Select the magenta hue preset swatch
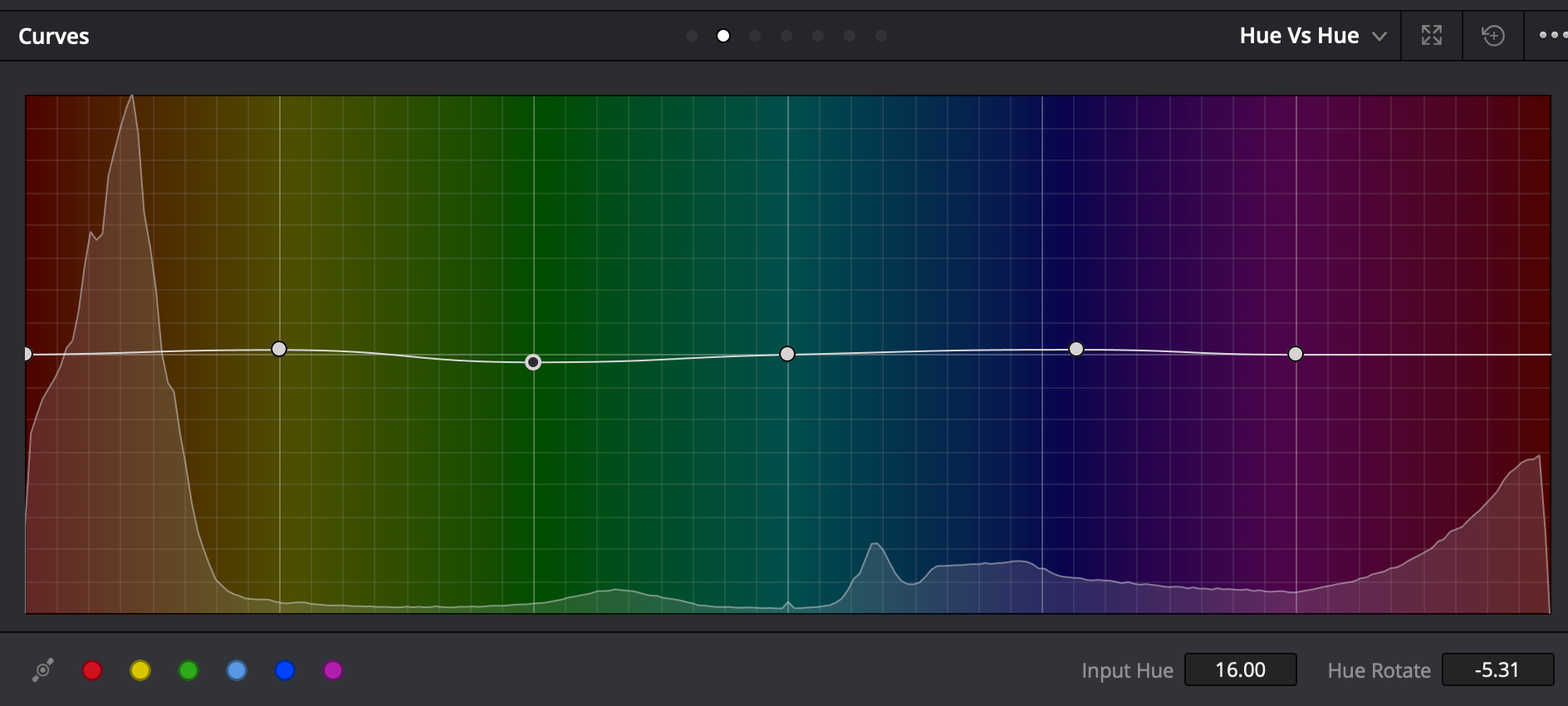This screenshot has width=1568, height=706. tap(333, 670)
